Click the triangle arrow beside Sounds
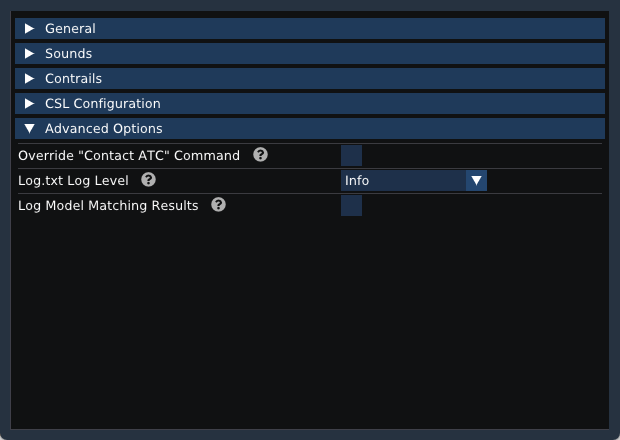This screenshot has width=620, height=440. (x=29, y=53)
